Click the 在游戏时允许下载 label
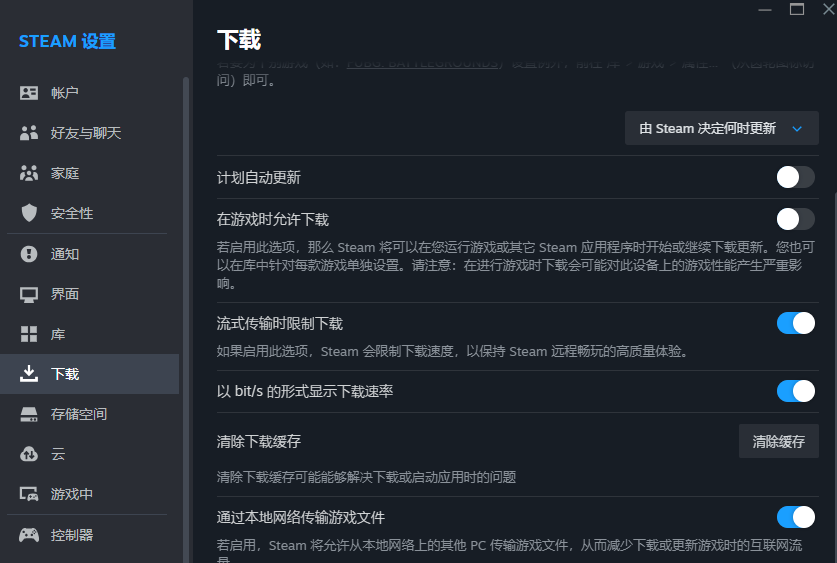This screenshot has height=563, width=837. click(273, 219)
